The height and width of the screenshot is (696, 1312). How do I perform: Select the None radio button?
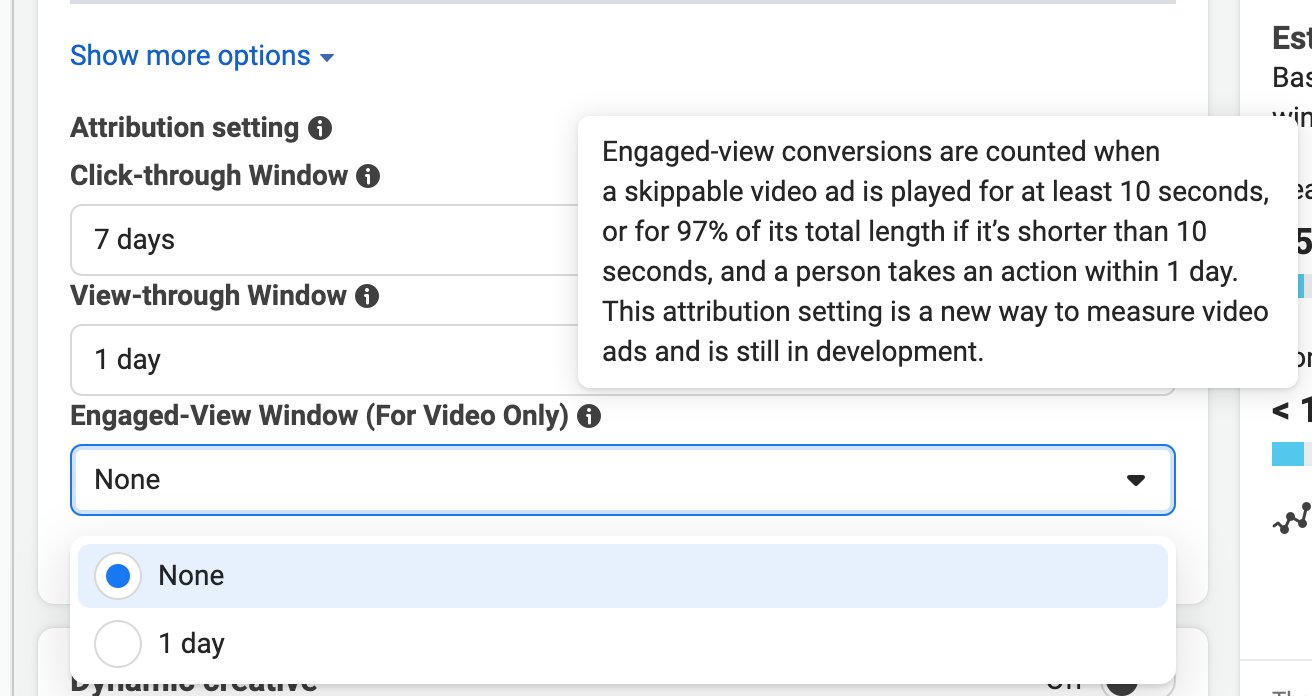tap(117, 575)
